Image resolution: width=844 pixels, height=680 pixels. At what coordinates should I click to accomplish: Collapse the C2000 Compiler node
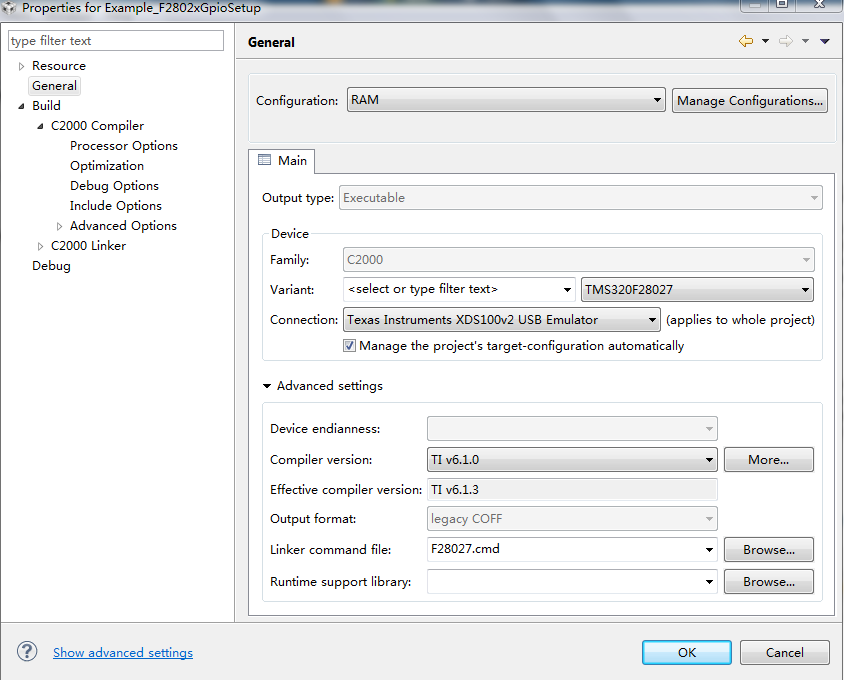point(40,126)
